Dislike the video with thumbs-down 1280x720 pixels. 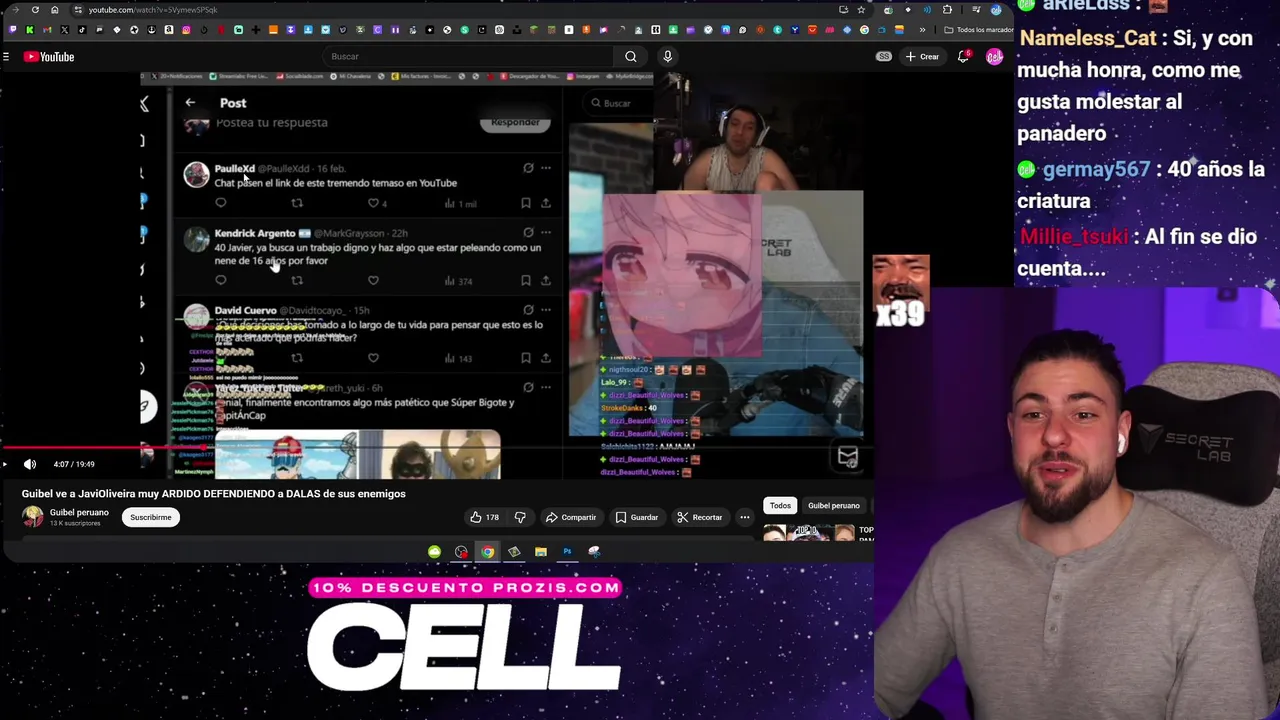[520, 517]
